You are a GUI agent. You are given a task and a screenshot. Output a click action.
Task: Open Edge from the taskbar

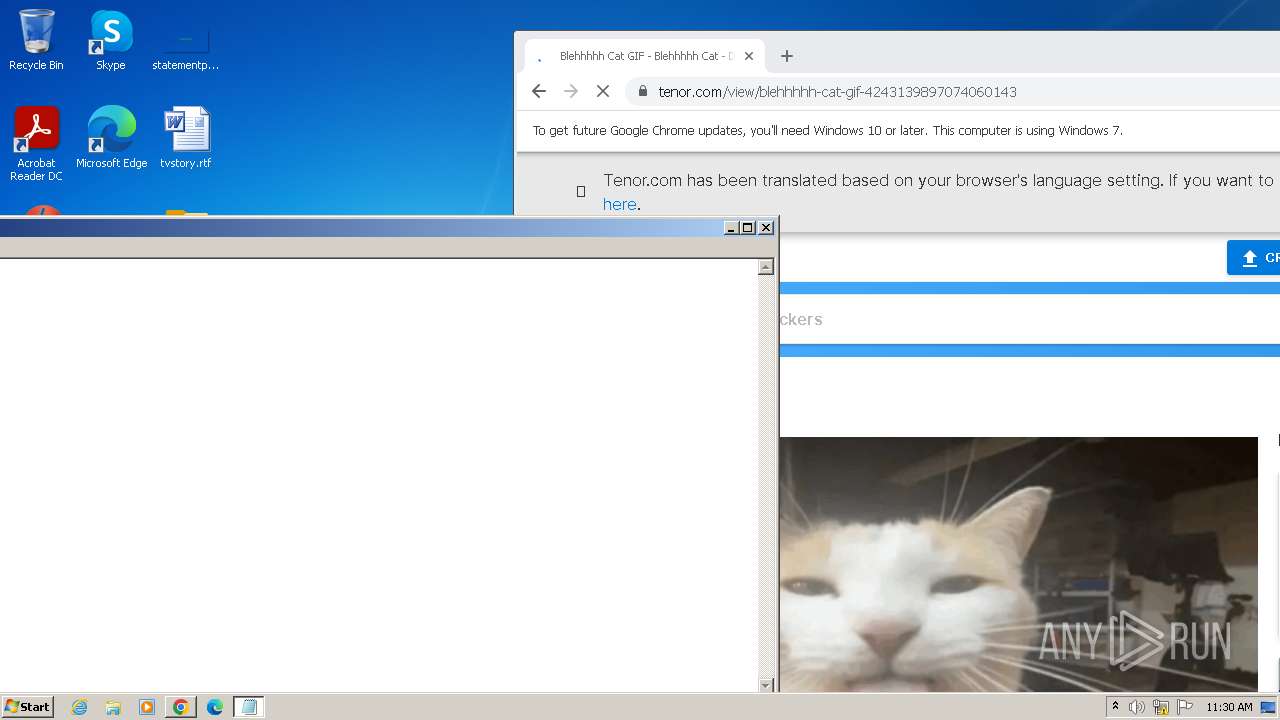pyautogui.click(x=215, y=707)
